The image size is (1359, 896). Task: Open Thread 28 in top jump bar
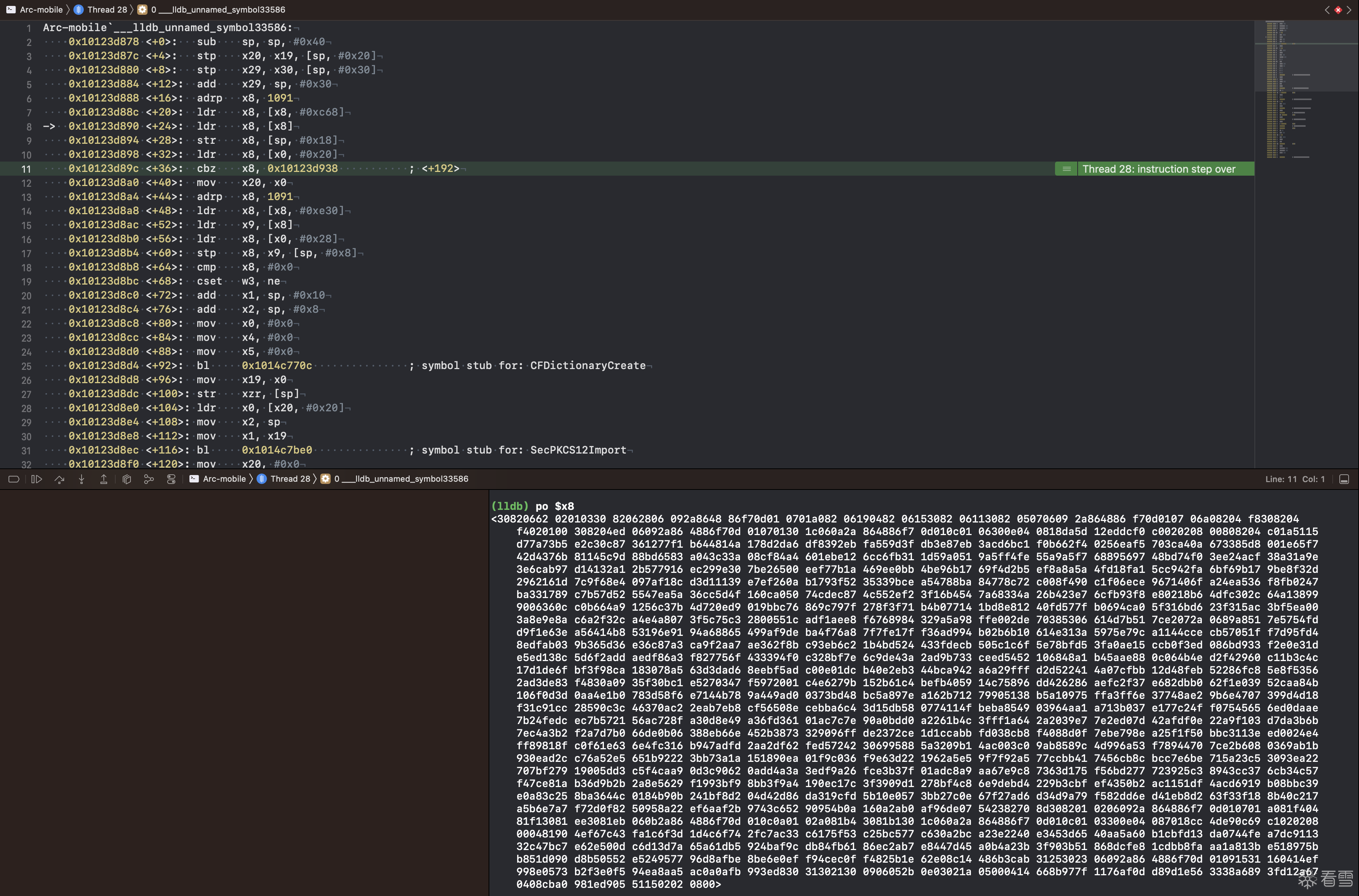coord(107,10)
